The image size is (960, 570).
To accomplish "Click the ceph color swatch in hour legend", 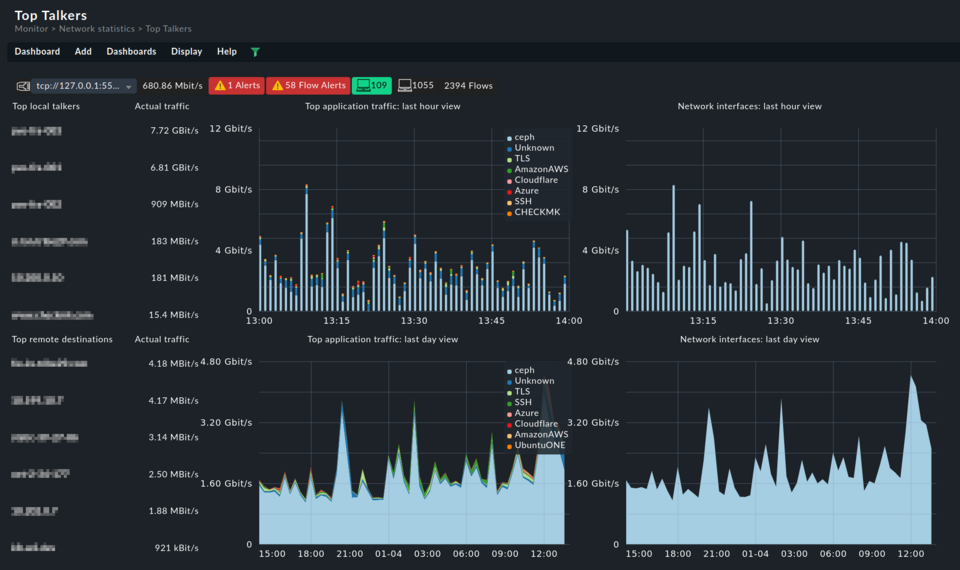I will [x=509, y=138].
